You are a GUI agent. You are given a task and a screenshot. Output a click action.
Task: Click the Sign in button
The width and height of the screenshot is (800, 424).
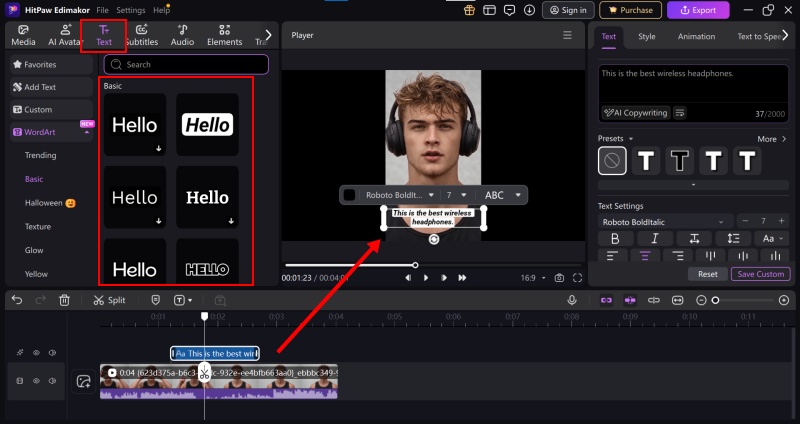[x=568, y=10]
